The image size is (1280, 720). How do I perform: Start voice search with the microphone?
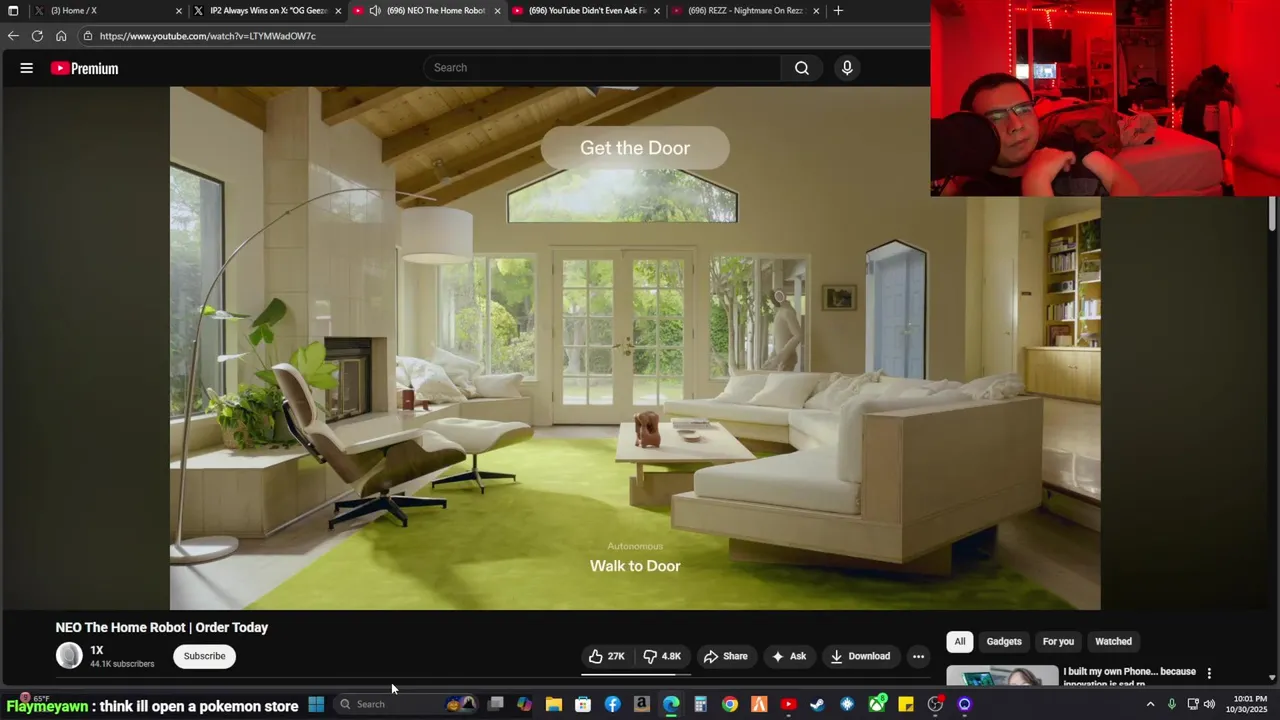click(847, 68)
